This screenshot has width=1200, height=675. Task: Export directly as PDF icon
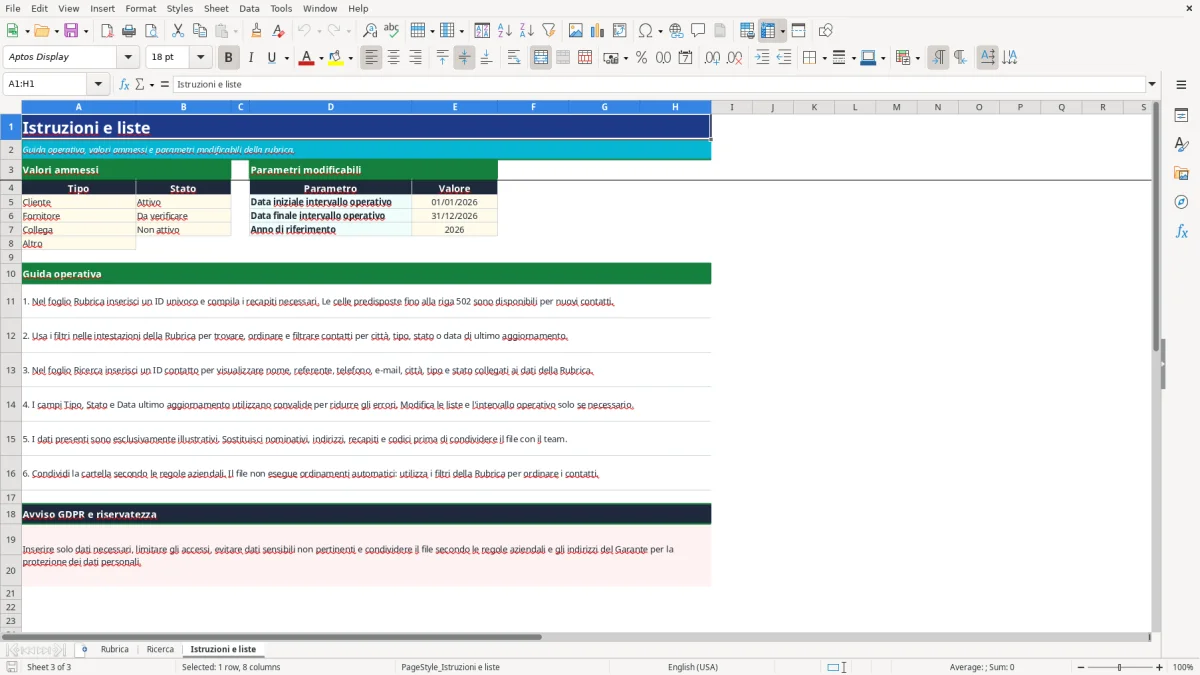(x=107, y=31)
